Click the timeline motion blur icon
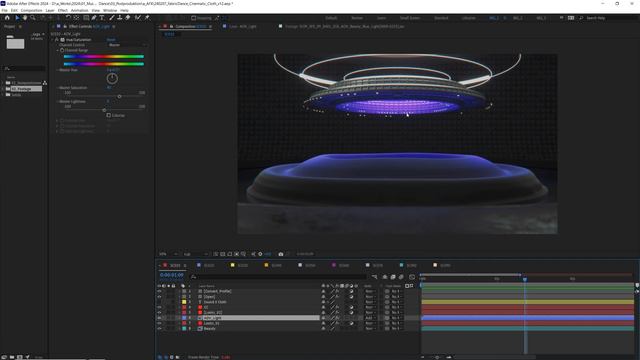 (x=401, y=277)
